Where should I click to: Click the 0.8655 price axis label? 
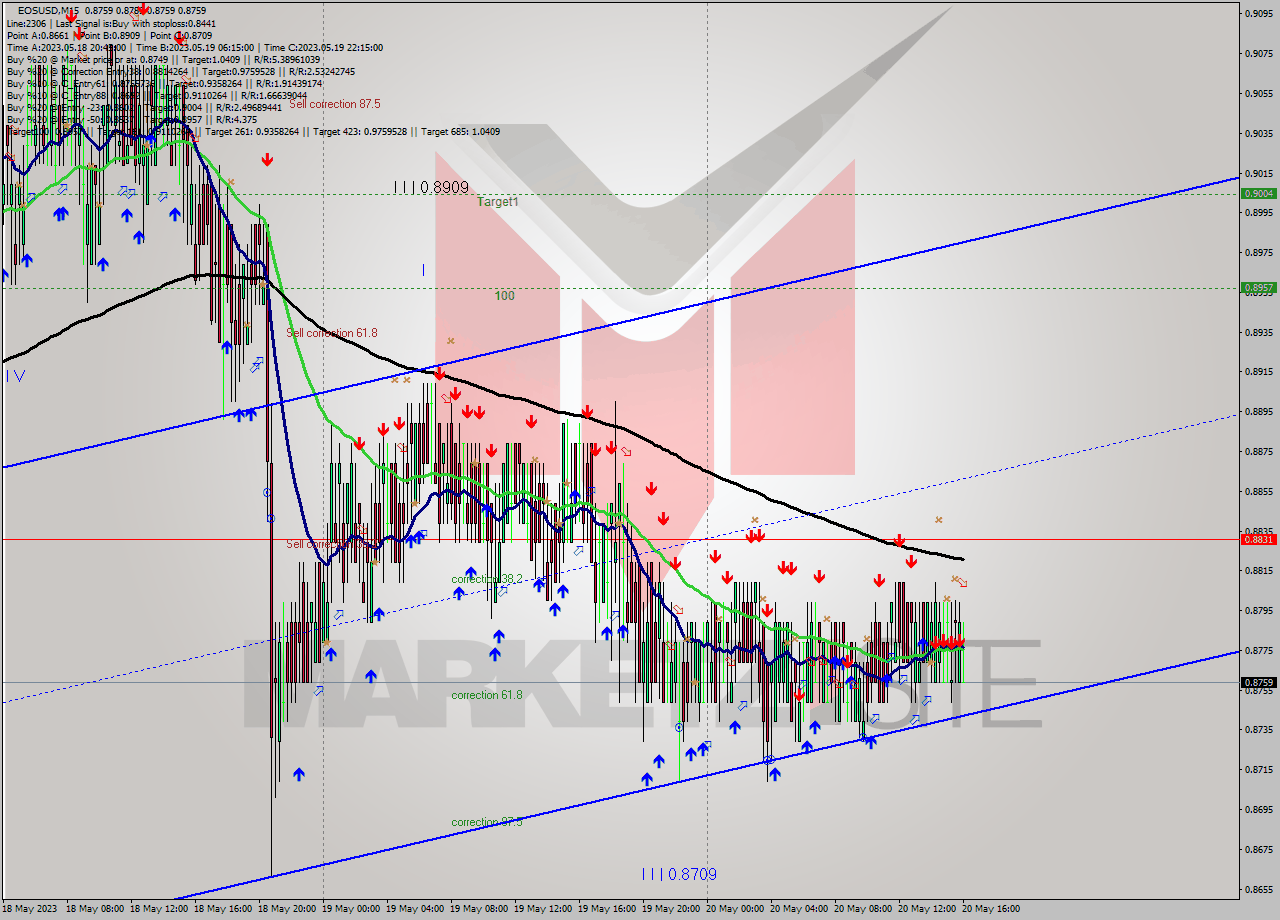(1258, 889)
